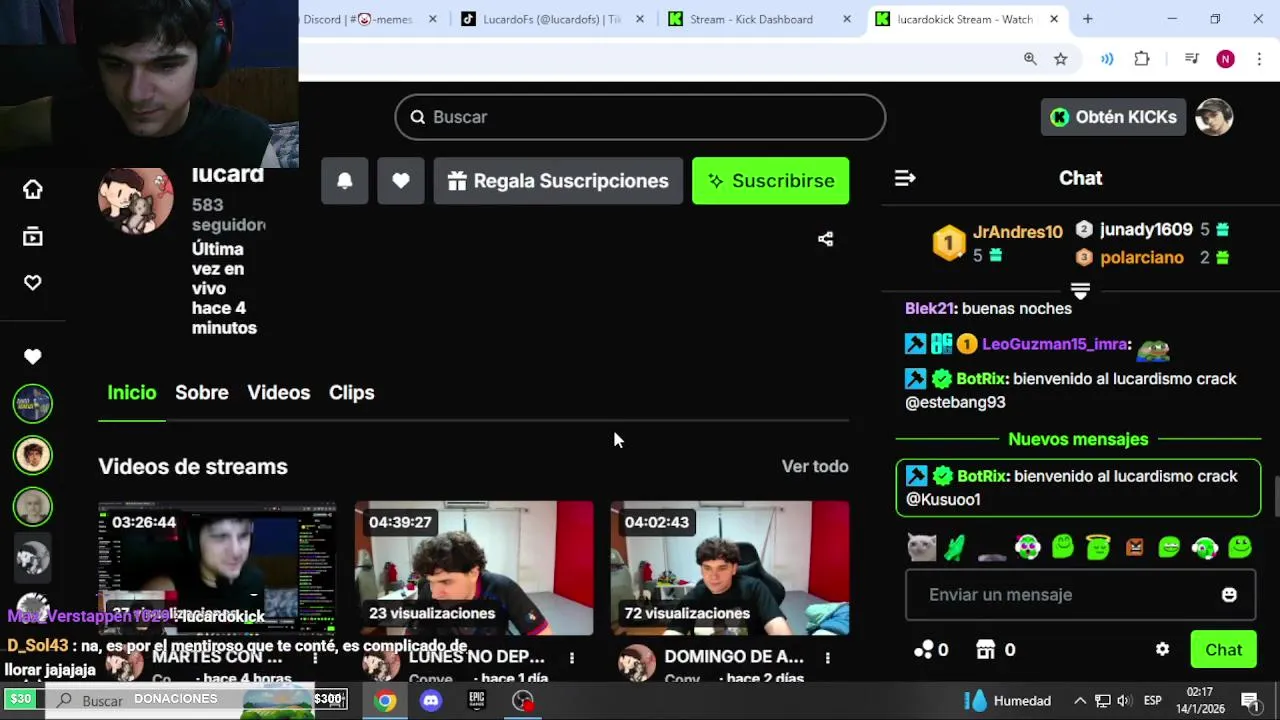Switch to the LucardoFs TikTok browser tab
Image resolution: width=1280 pixels, height=720 pixels.
coord(554,19)
